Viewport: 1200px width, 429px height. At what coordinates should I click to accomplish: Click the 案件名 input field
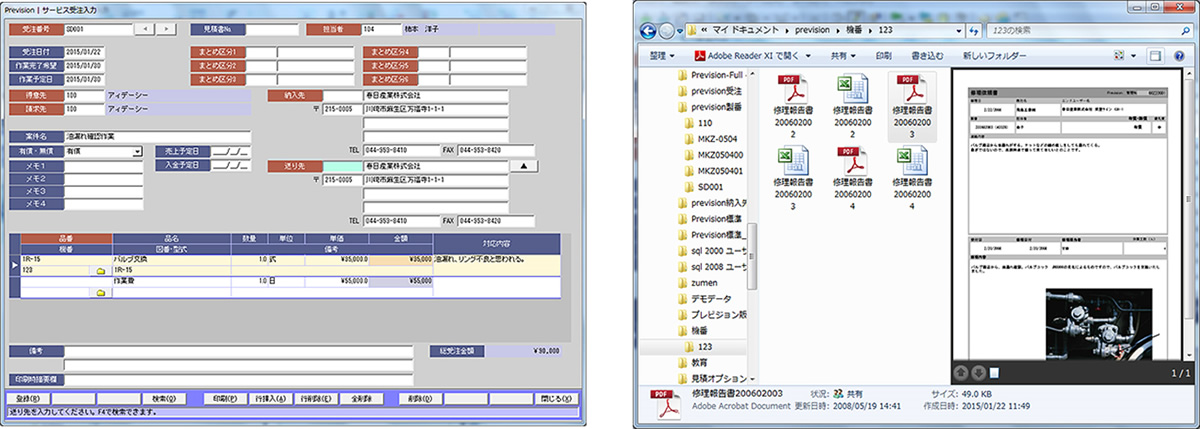point(155,136)
